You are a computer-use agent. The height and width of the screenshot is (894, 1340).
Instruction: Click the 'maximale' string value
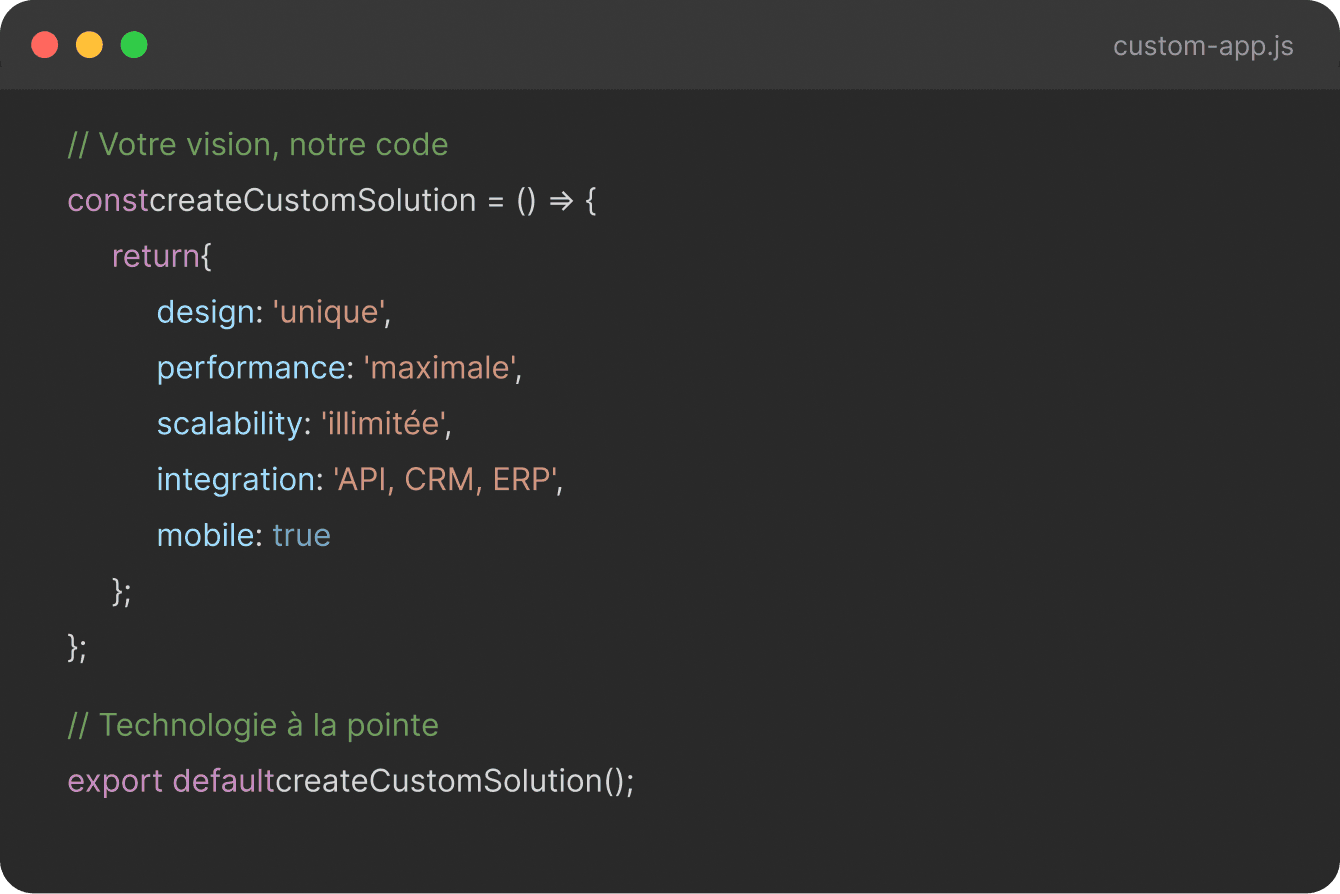pyautogui.click(x=440, y=368)
